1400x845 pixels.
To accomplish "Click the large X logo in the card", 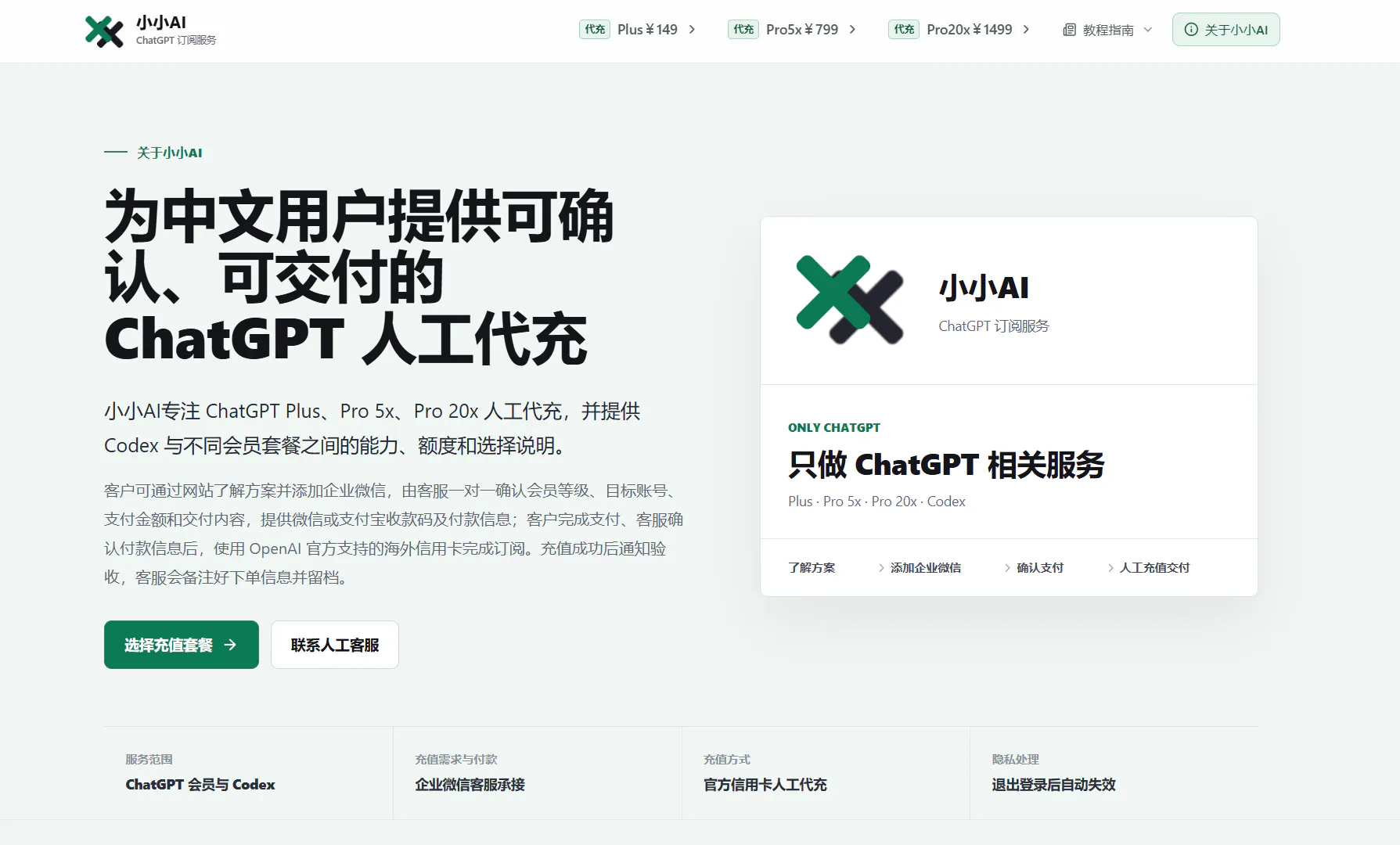I will click(850, 300).
